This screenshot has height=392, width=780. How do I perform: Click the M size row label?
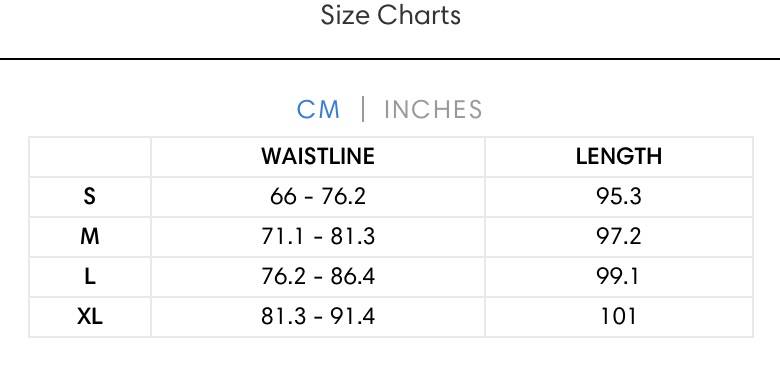90,237
